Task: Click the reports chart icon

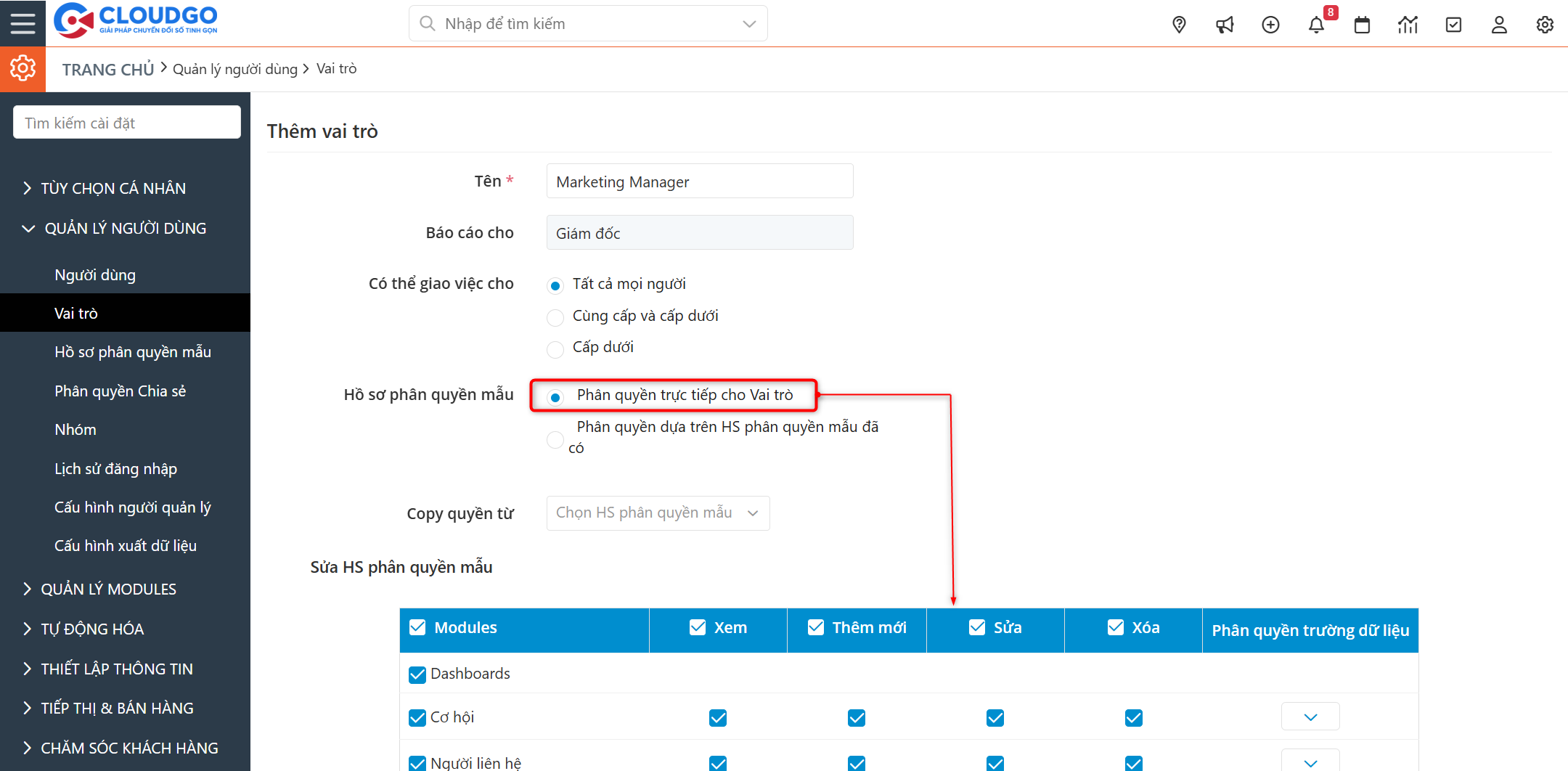Action: 1408,25
